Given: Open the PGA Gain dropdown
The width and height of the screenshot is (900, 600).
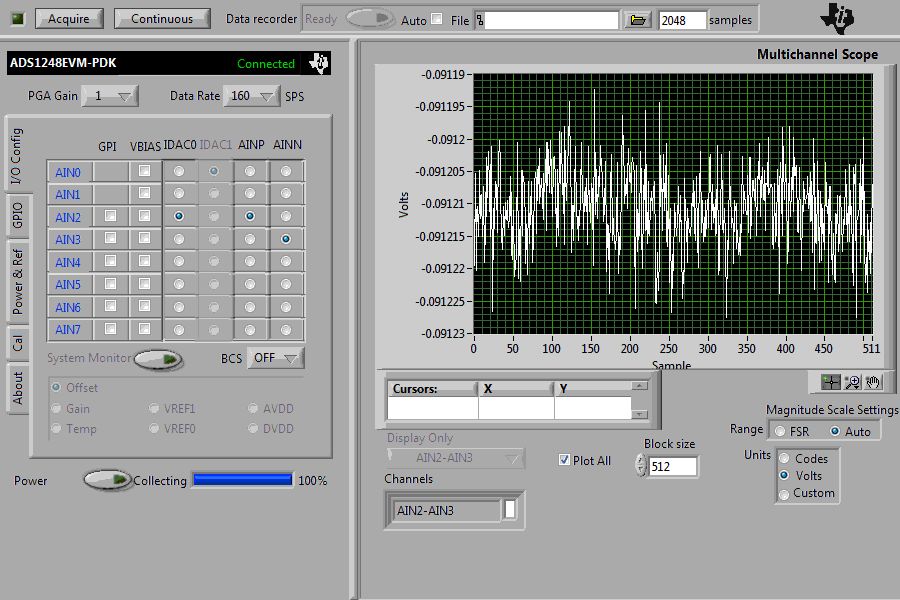Looking at the screenshot, I should pyautogui.click(x=110, y=96).
